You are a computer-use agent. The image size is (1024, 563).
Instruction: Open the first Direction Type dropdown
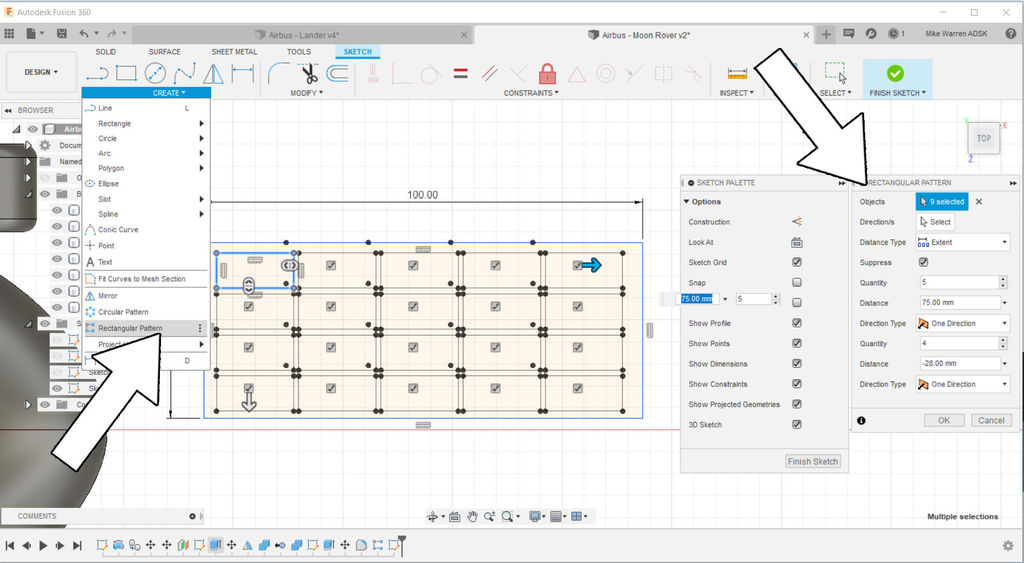coord(963,323)
